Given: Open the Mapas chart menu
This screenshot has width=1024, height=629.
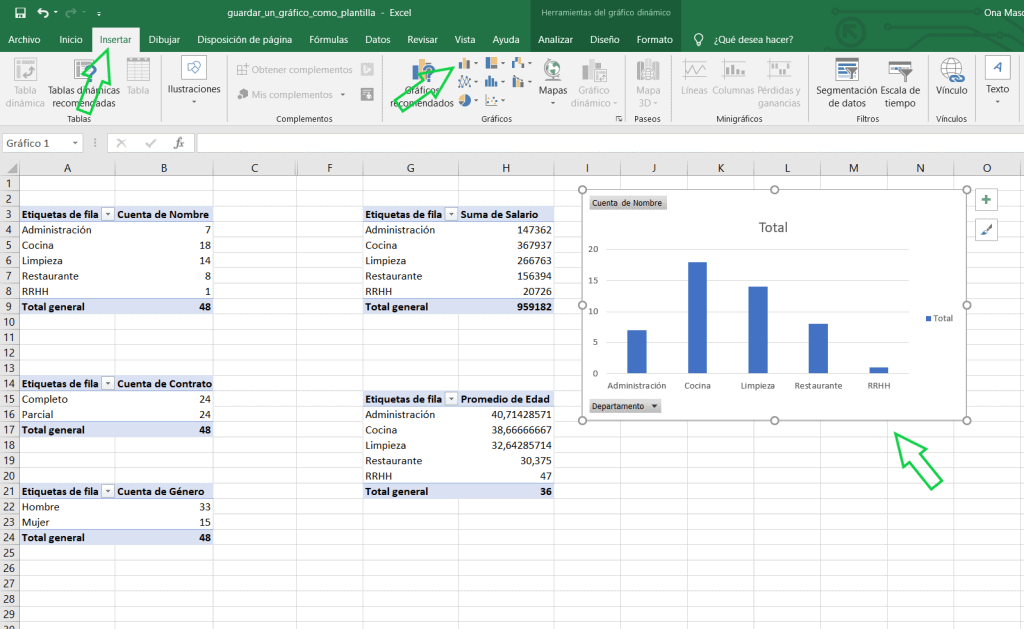Looking at the screenshot, I should [x=552, y=83].
